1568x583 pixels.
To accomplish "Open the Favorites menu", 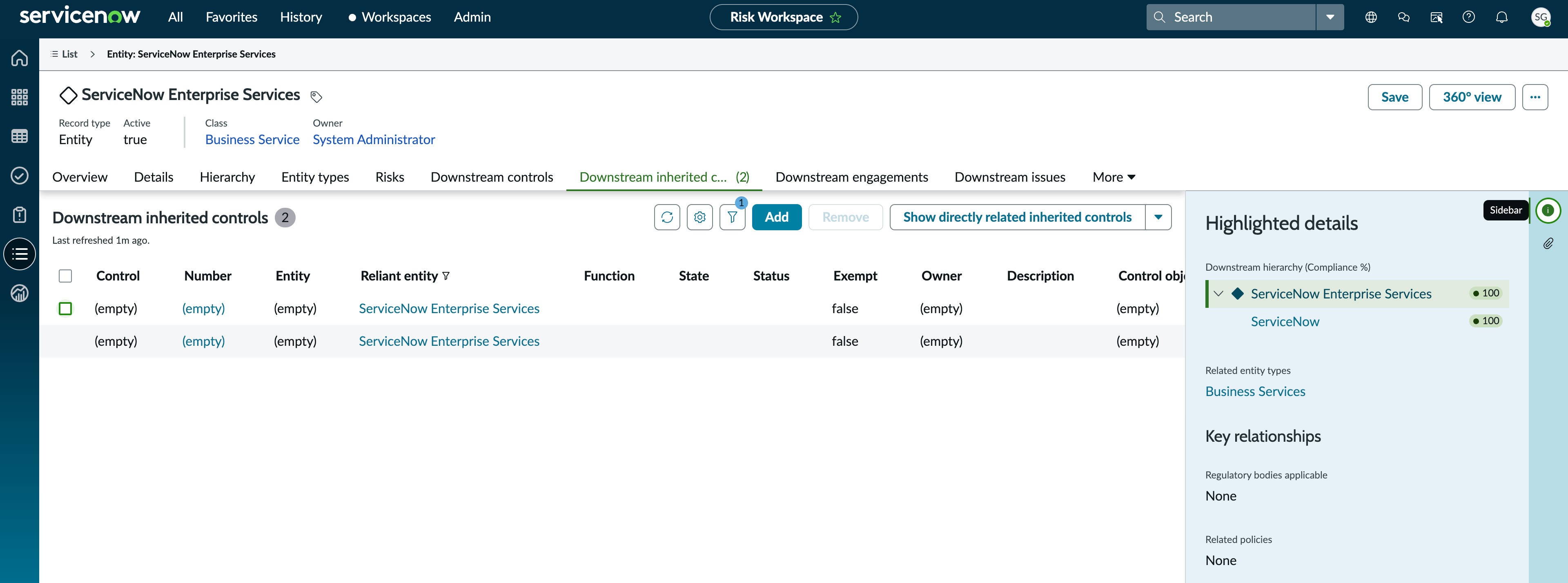I will [x=231, y=17].
